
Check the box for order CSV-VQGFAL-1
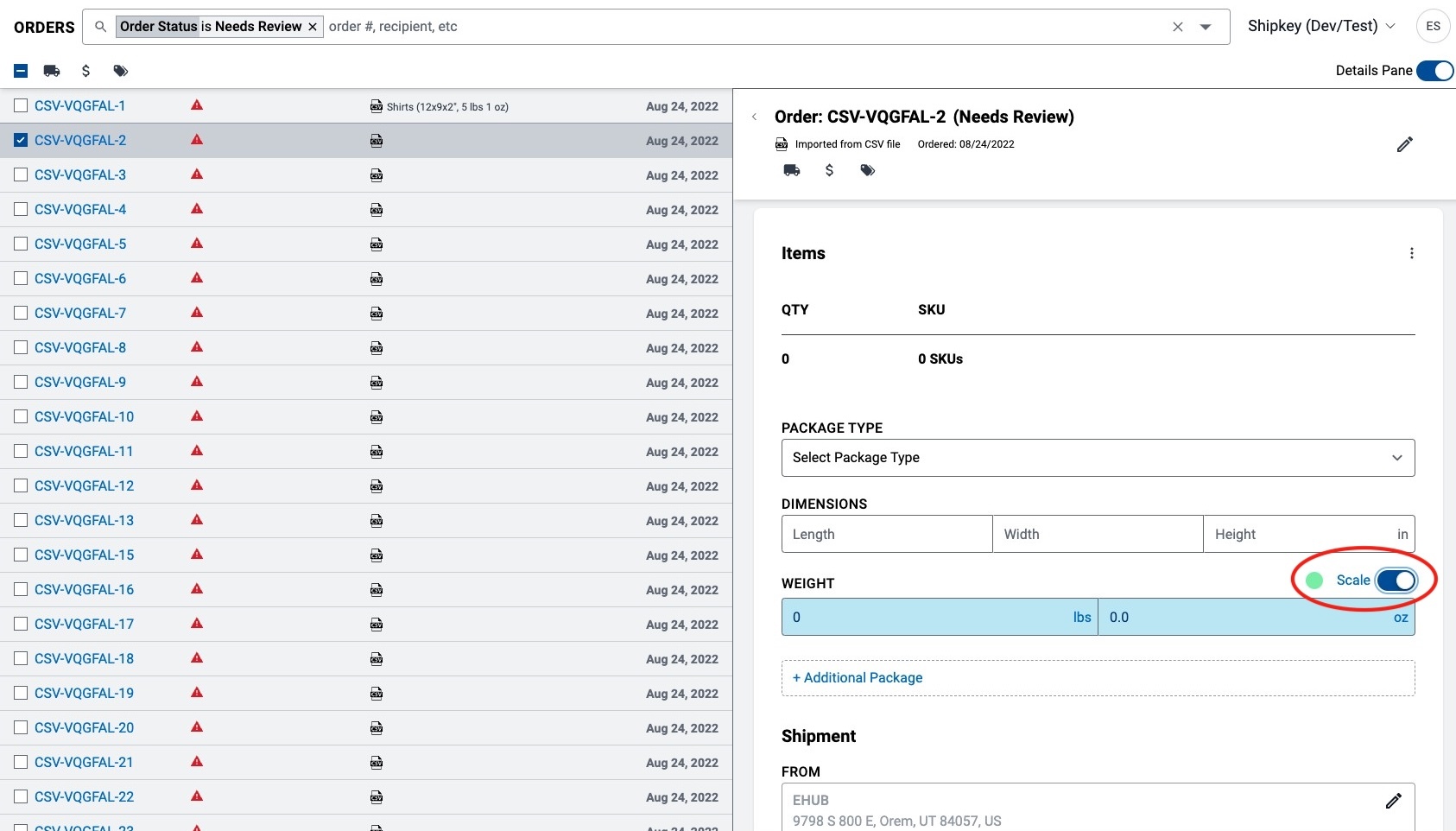click(21, 105)
